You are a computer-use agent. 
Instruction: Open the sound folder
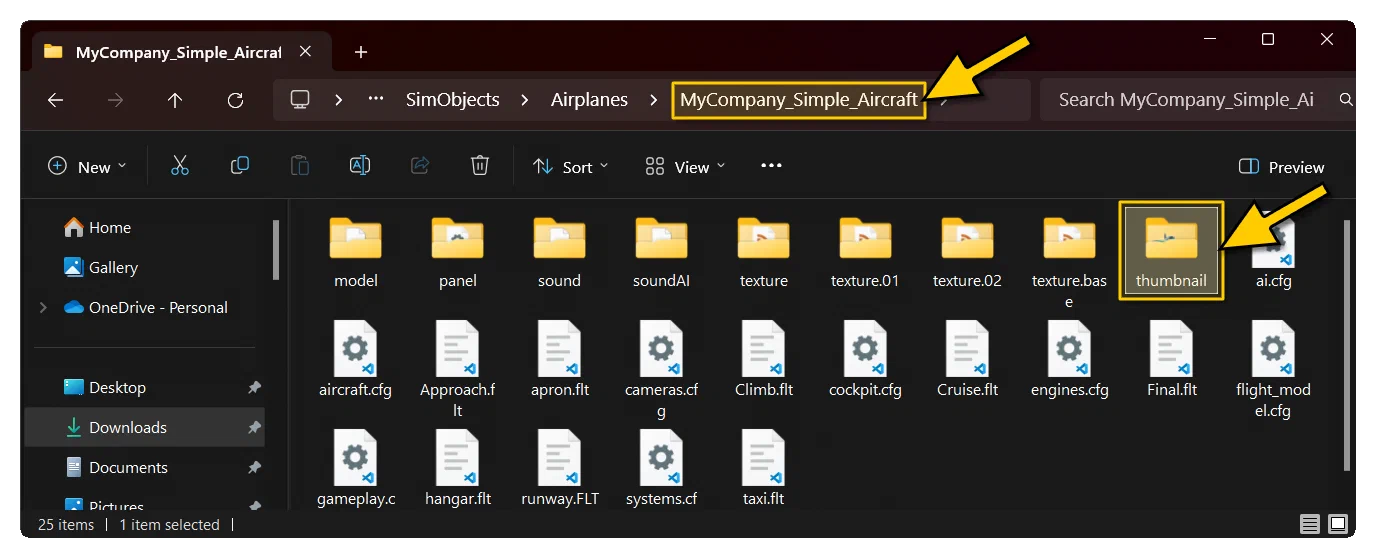click(x=559, y=253)
